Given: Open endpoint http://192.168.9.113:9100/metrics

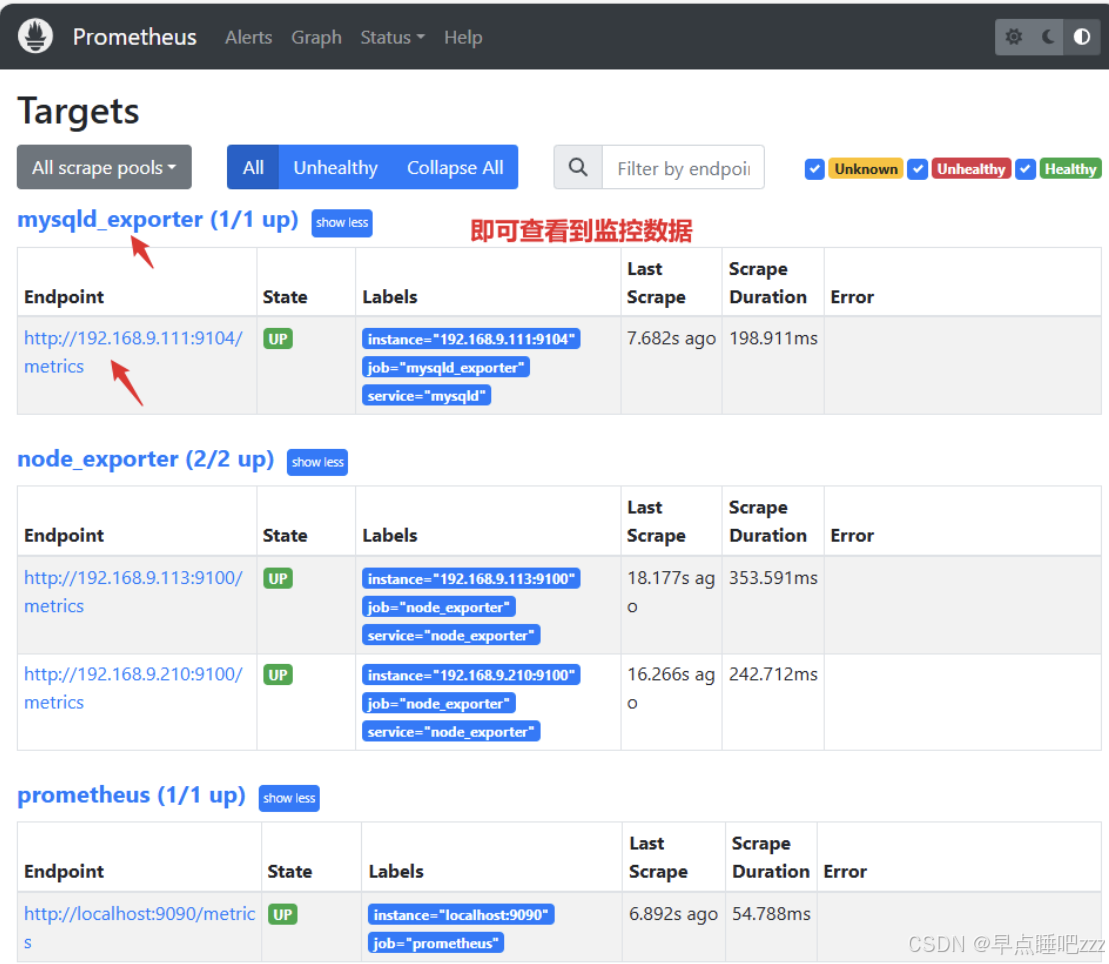Looking at the screenshot, I should pos(133,592).
